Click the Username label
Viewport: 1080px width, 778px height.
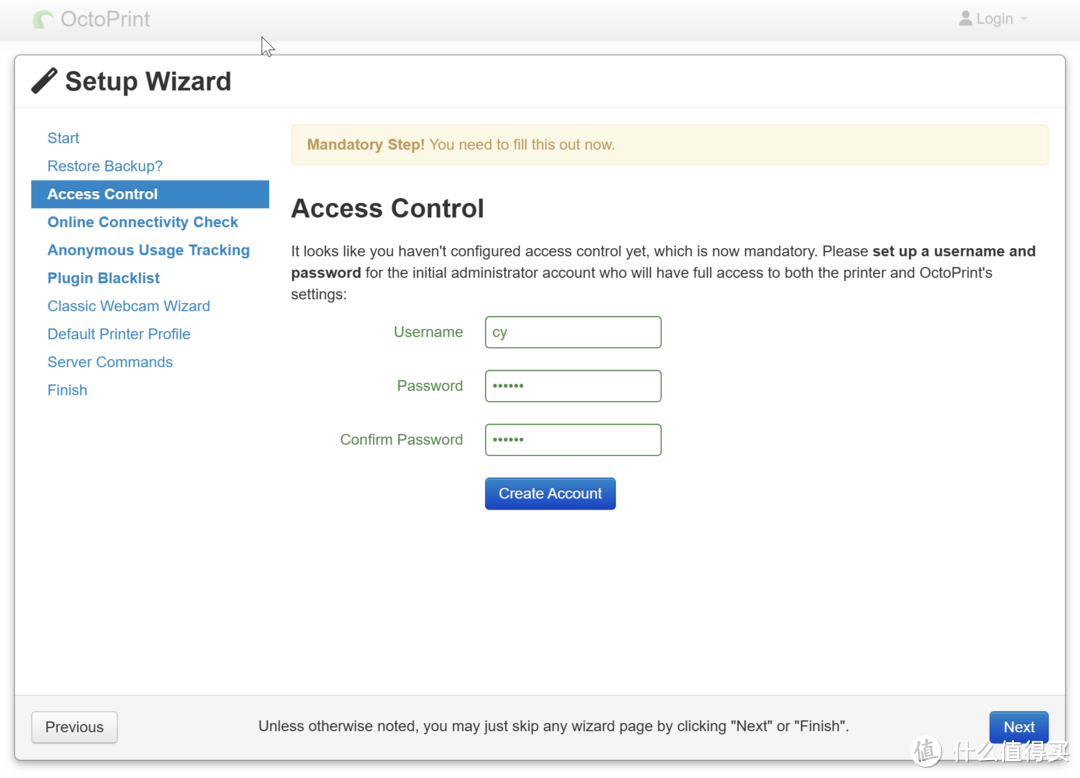tap(428, 332)
